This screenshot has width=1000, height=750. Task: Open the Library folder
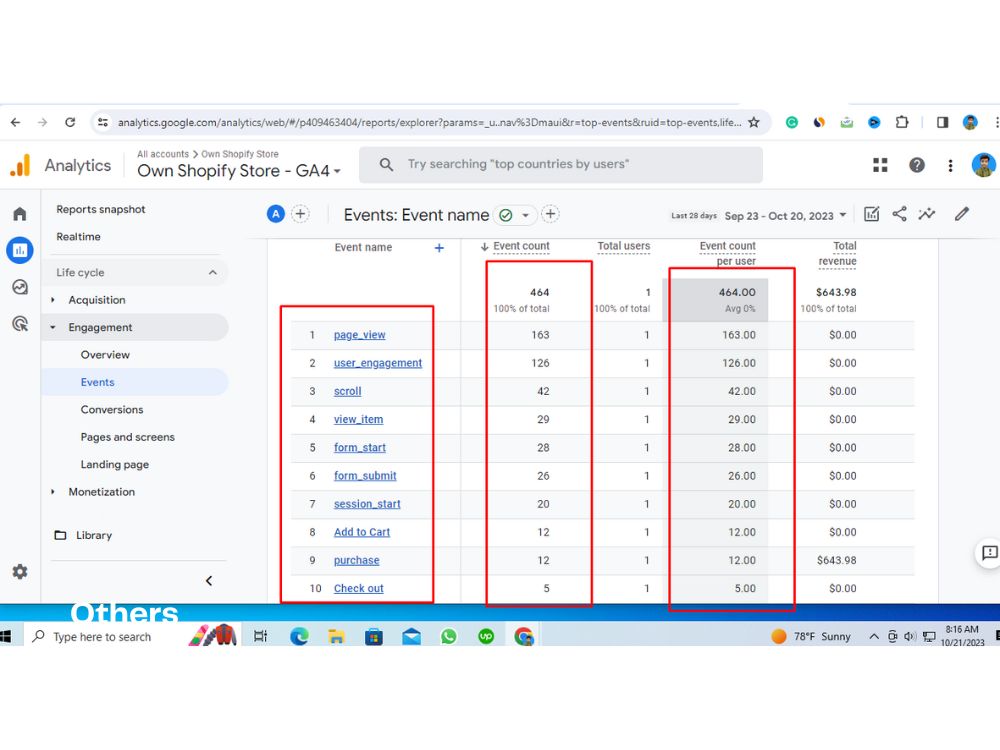coord(83,535)
